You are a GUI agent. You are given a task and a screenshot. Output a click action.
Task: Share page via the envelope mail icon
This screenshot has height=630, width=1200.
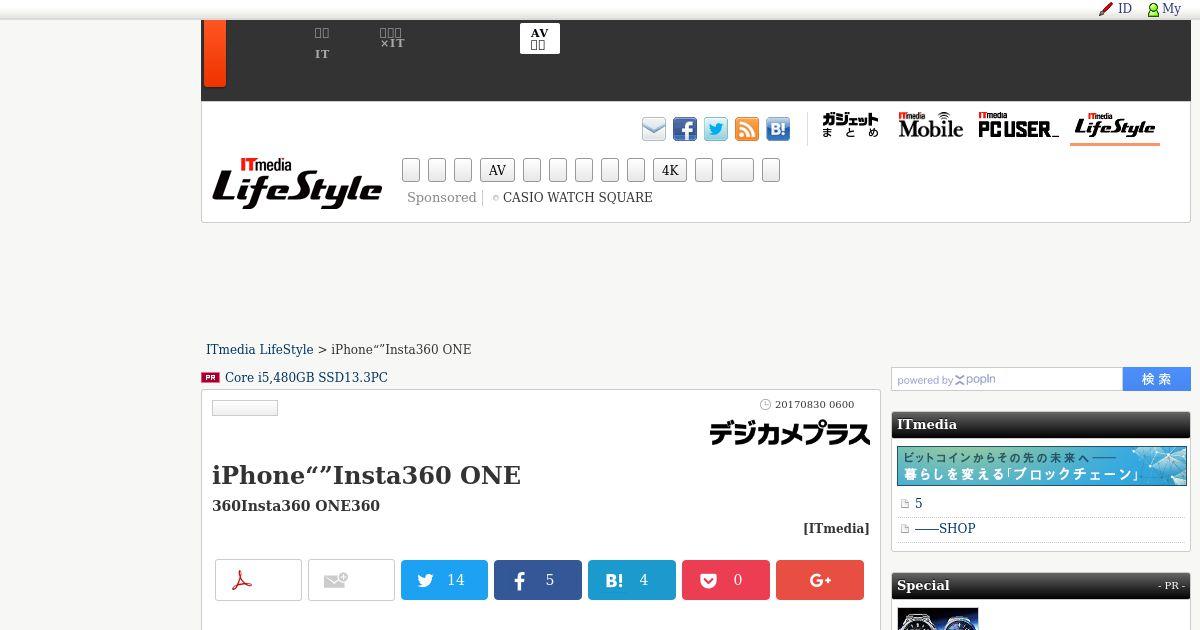click(x=654, y=129)
